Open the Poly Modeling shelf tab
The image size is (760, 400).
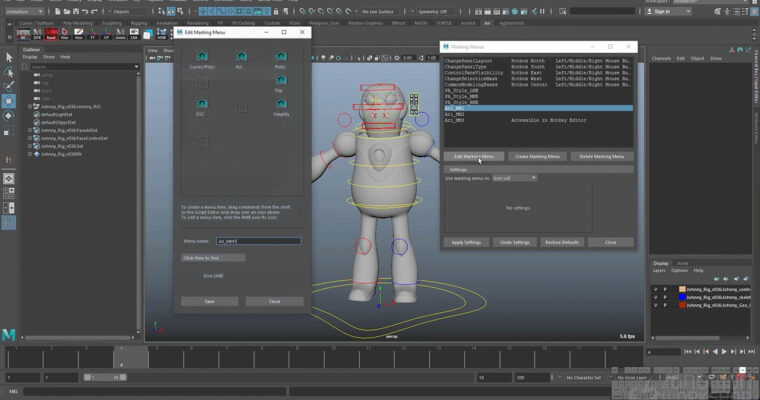(x=78, y=23)
